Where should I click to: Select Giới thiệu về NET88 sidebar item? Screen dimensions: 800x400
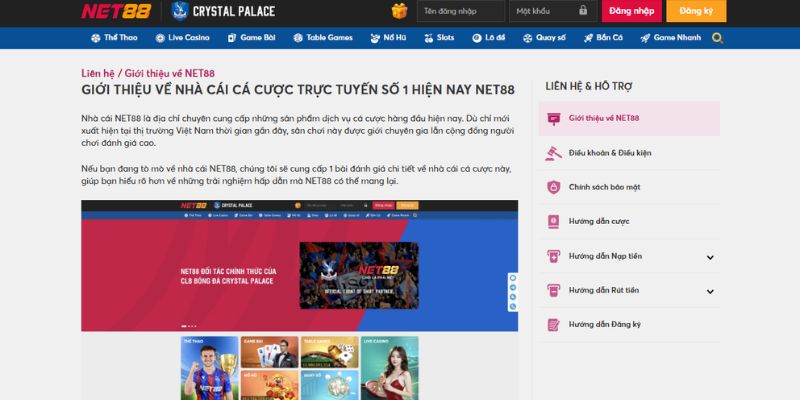(x=630, y=118)
